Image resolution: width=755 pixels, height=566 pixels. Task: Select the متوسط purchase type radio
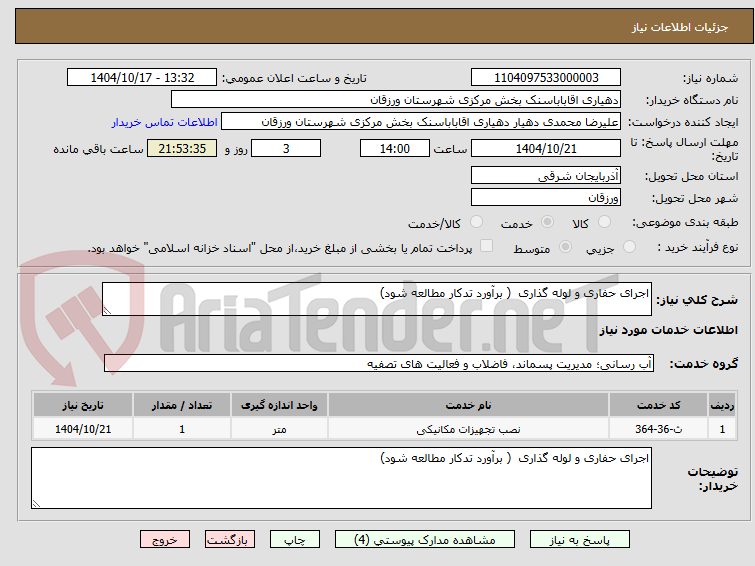(565, 247)
